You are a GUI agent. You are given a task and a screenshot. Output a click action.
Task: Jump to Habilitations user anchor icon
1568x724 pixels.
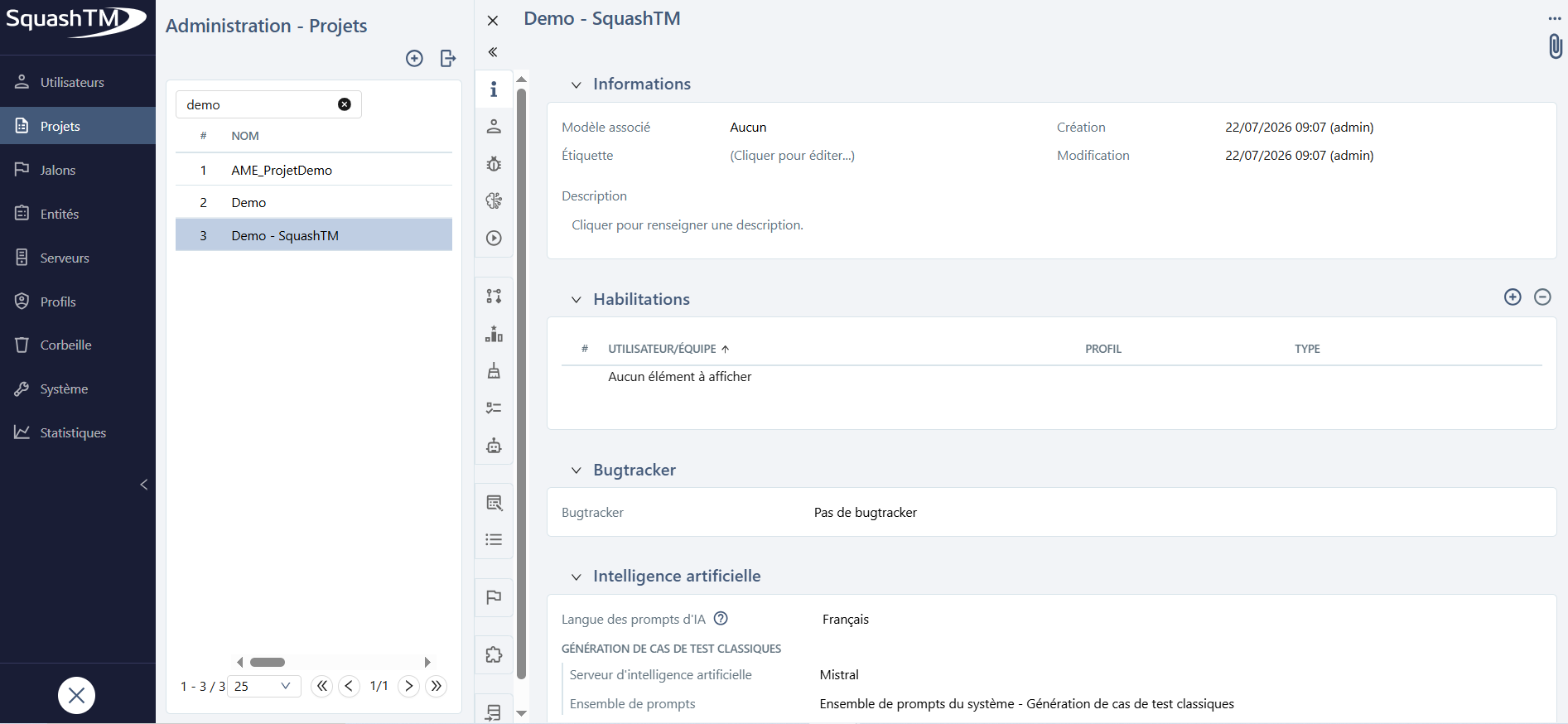[494, 126]
